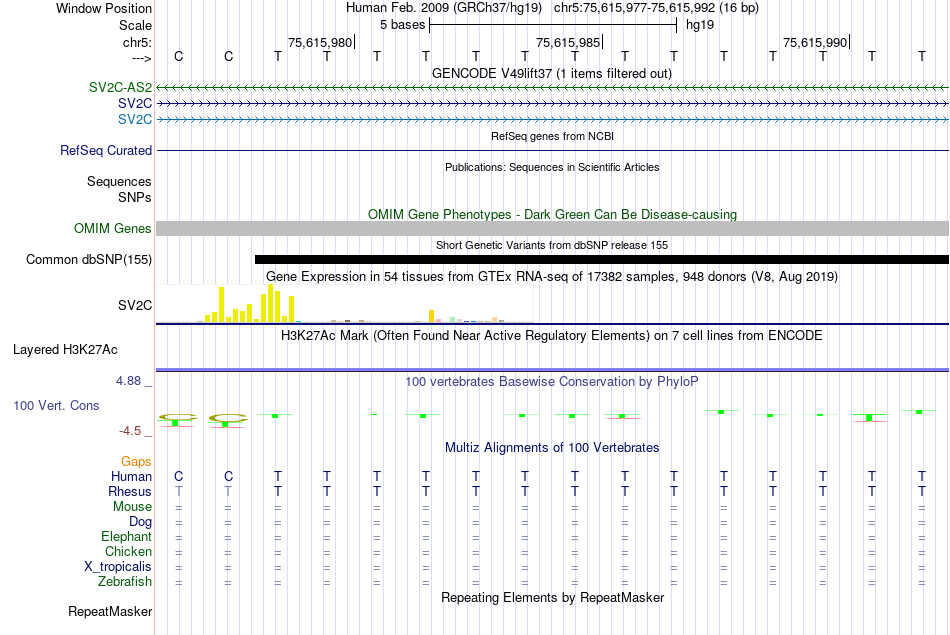Click the RepeatMasker track label
The image size is (950, 635).
point(110,611)
